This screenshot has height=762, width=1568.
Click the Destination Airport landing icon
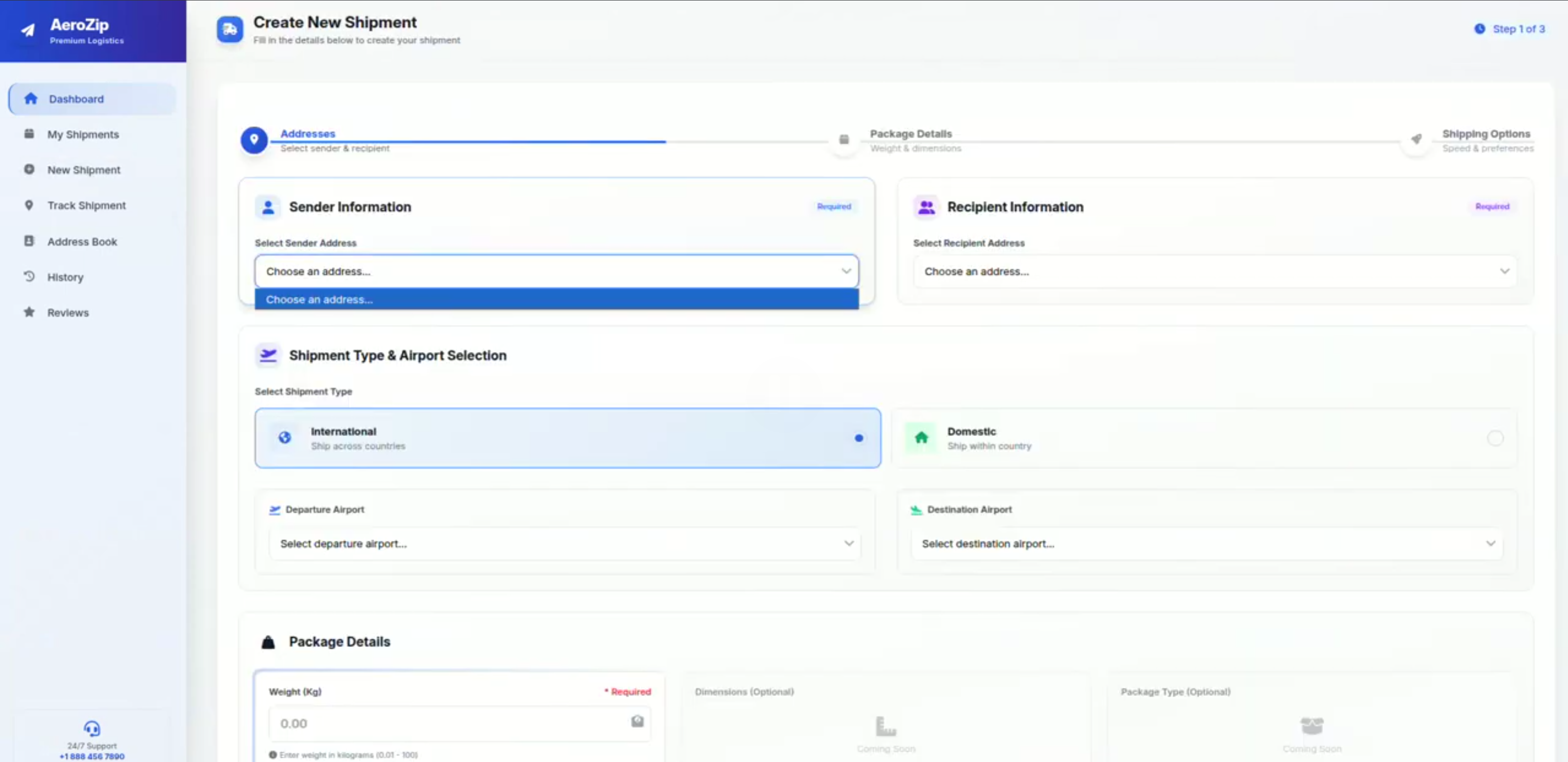tap(916, 509)
